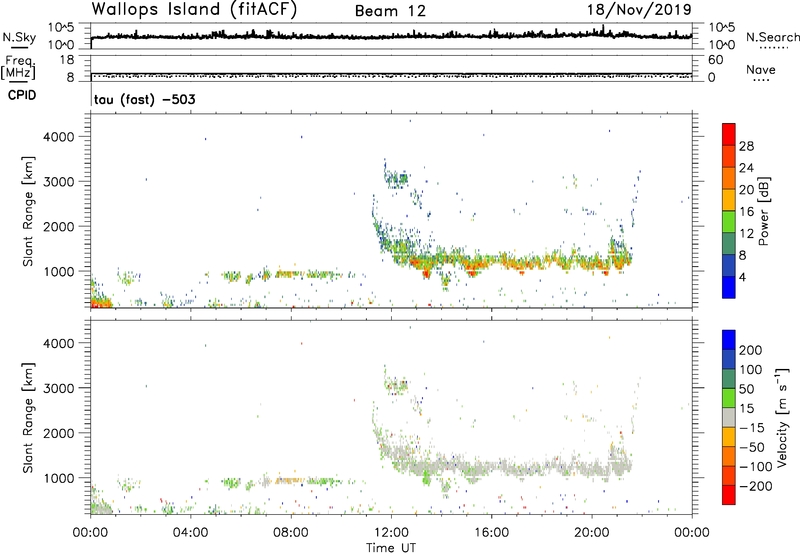Click the "1000" tick in the velocity panel
This screenshot has height=554, width=800.
(59, 477)
